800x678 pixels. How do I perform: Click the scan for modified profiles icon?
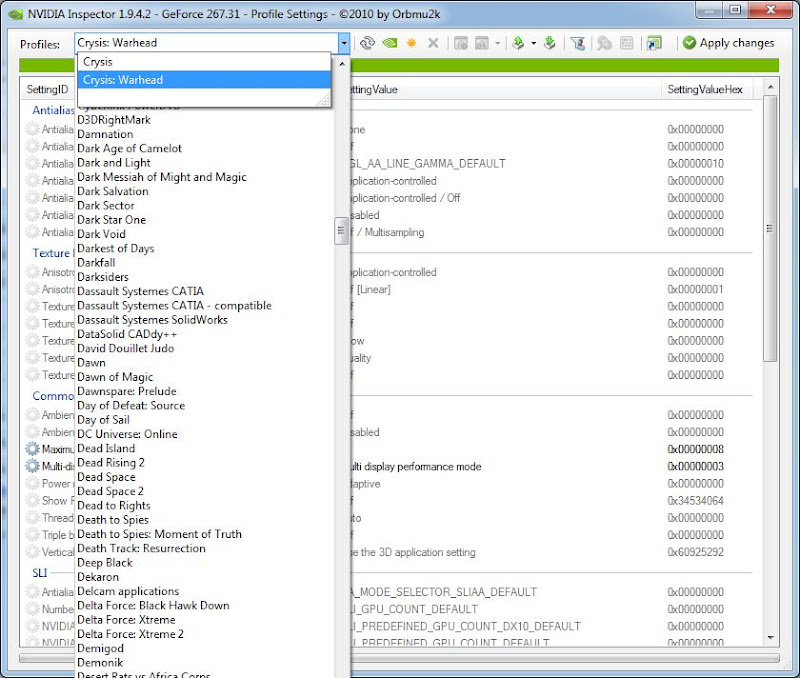[605, 43]
